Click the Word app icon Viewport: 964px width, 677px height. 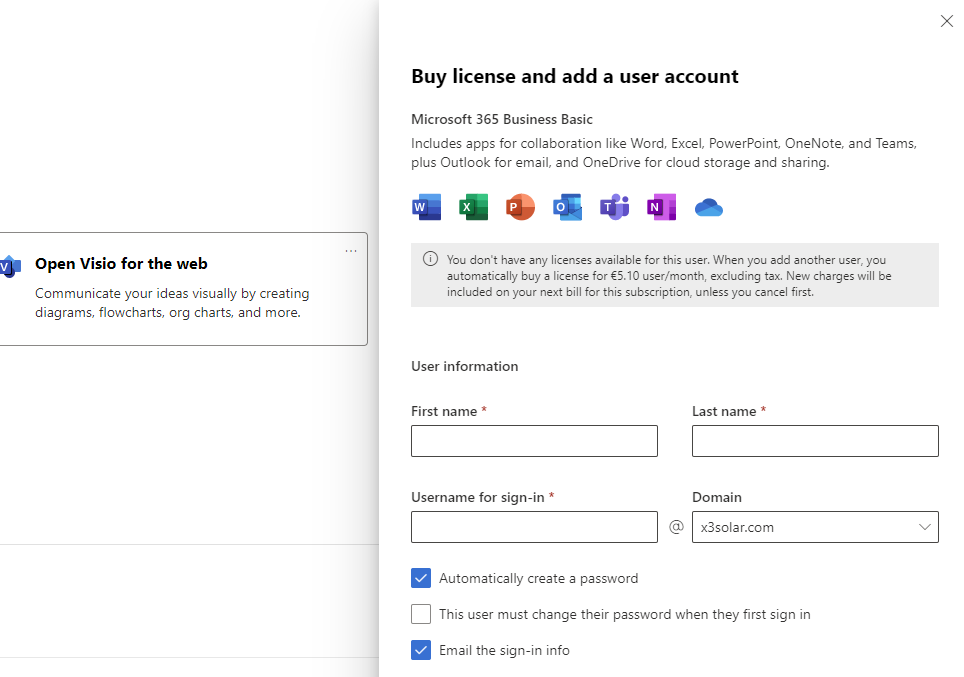(427, 207)
